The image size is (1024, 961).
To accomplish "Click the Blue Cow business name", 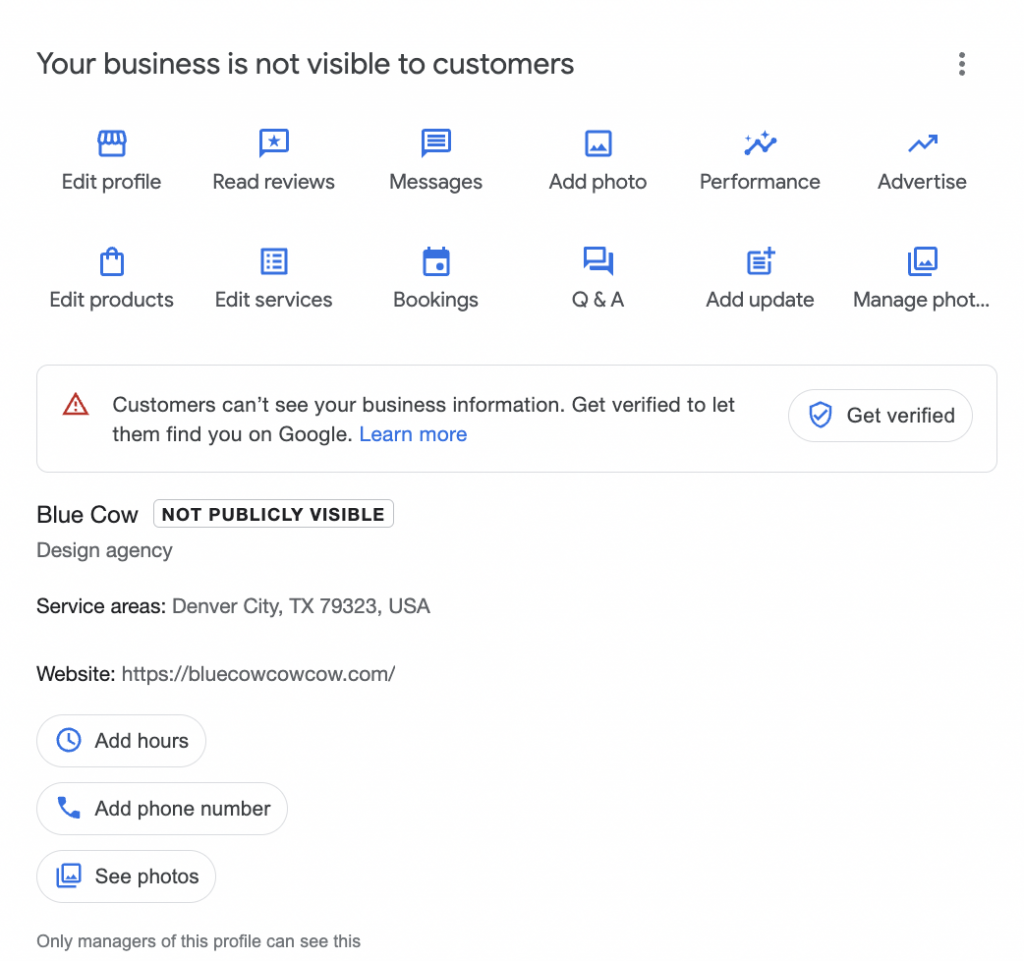I will [87, 515].
